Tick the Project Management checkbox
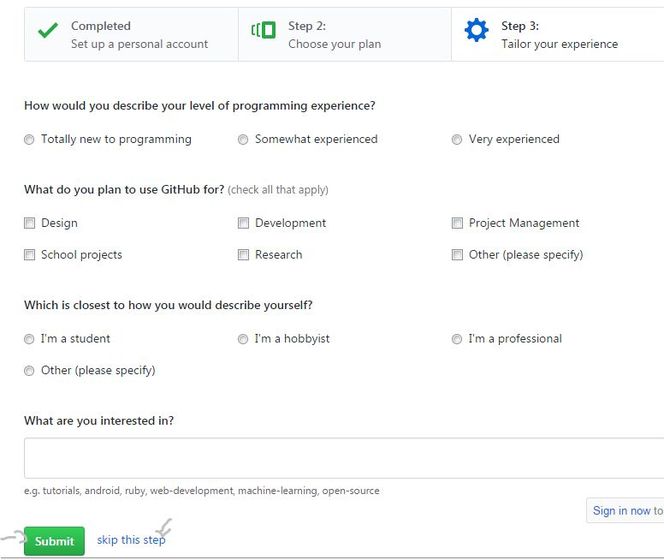 click(x=457, y=223)
